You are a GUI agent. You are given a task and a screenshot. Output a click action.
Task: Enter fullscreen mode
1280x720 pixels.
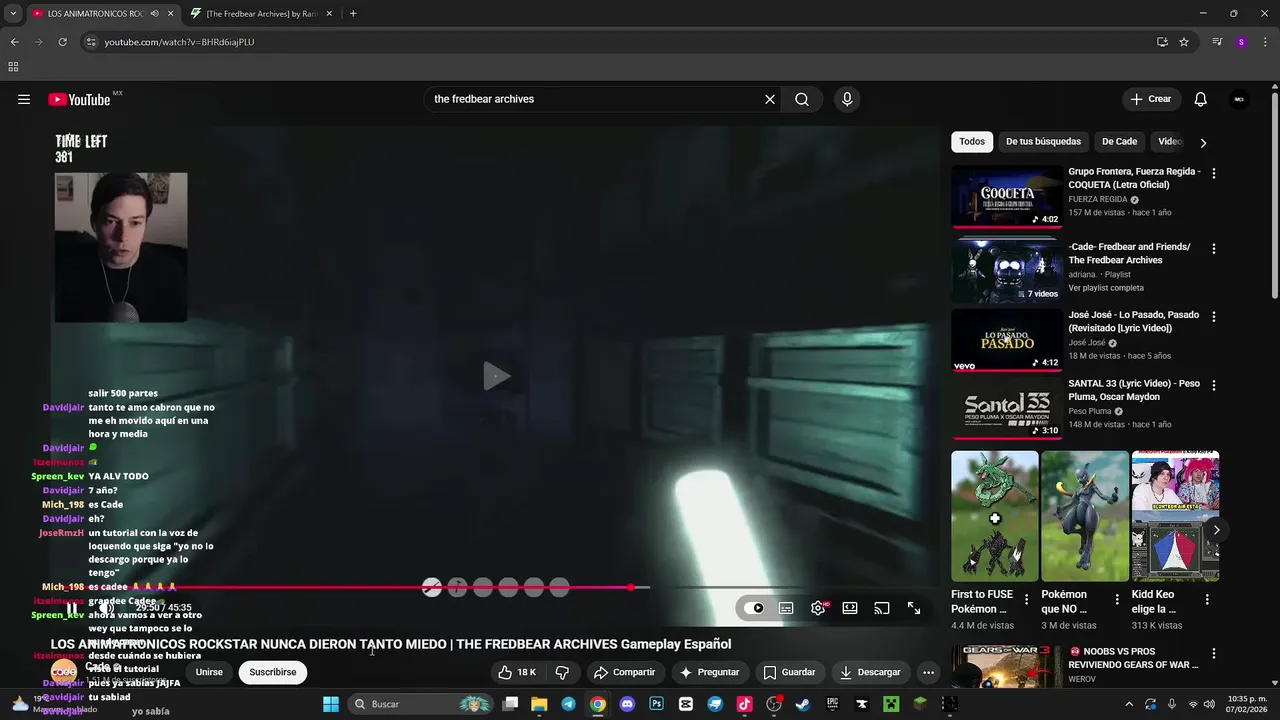[914, 608]
